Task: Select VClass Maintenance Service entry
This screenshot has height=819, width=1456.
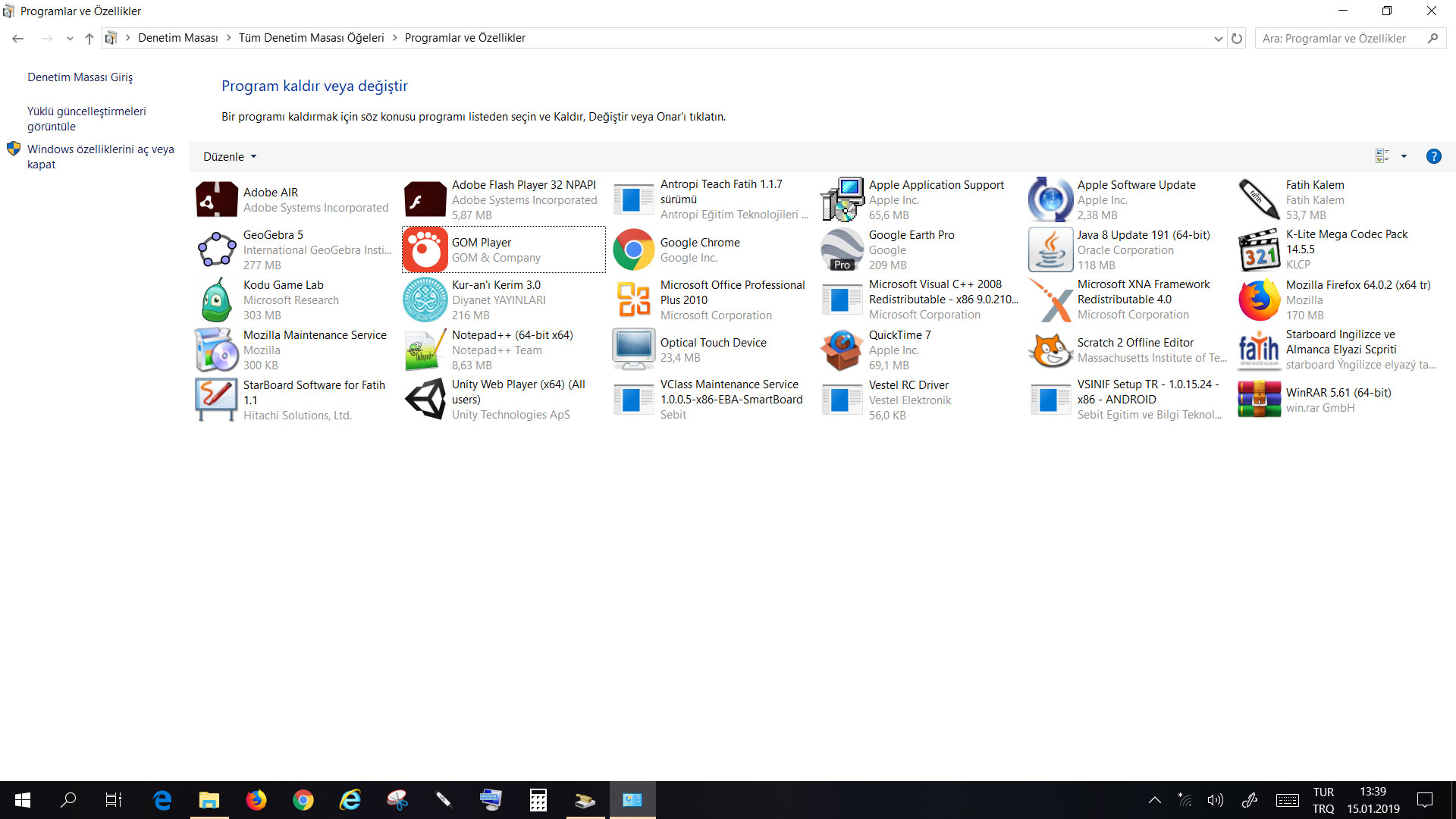Action: point(711,400)
